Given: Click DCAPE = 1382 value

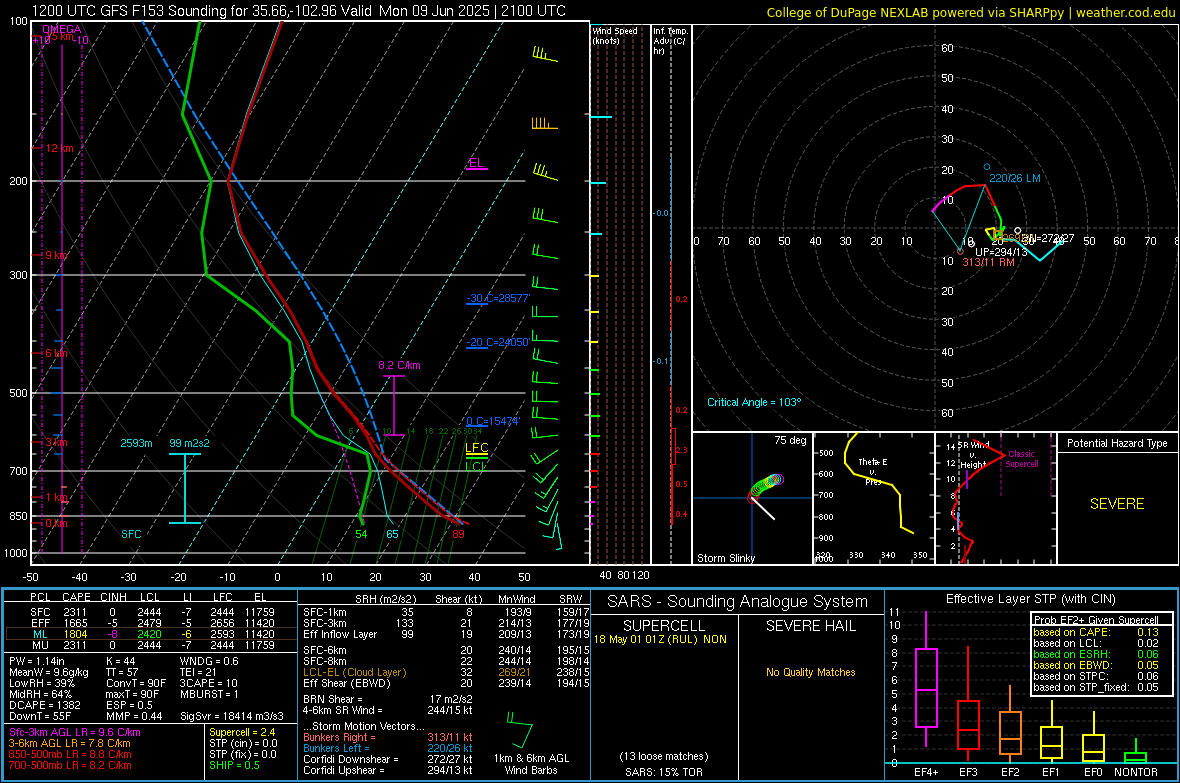Looking at the screenshot, I should (44, 705).
